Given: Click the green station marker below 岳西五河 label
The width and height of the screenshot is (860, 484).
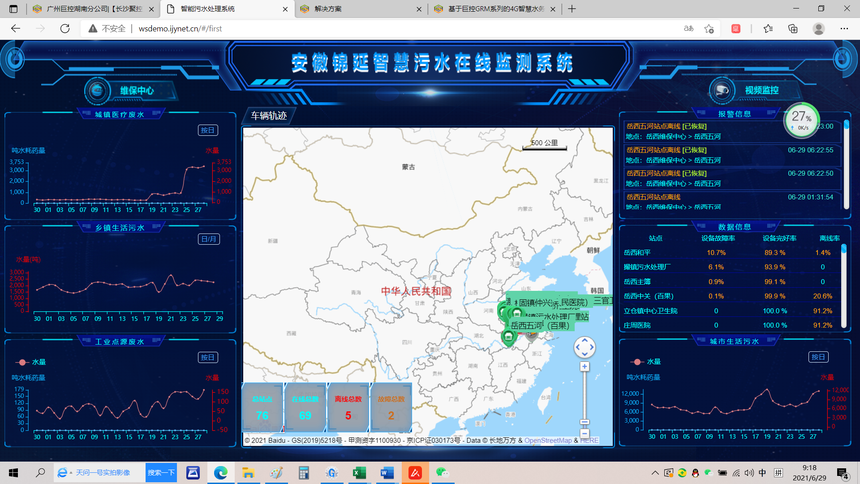Looking at the screenshot, I should coord(508,337).
